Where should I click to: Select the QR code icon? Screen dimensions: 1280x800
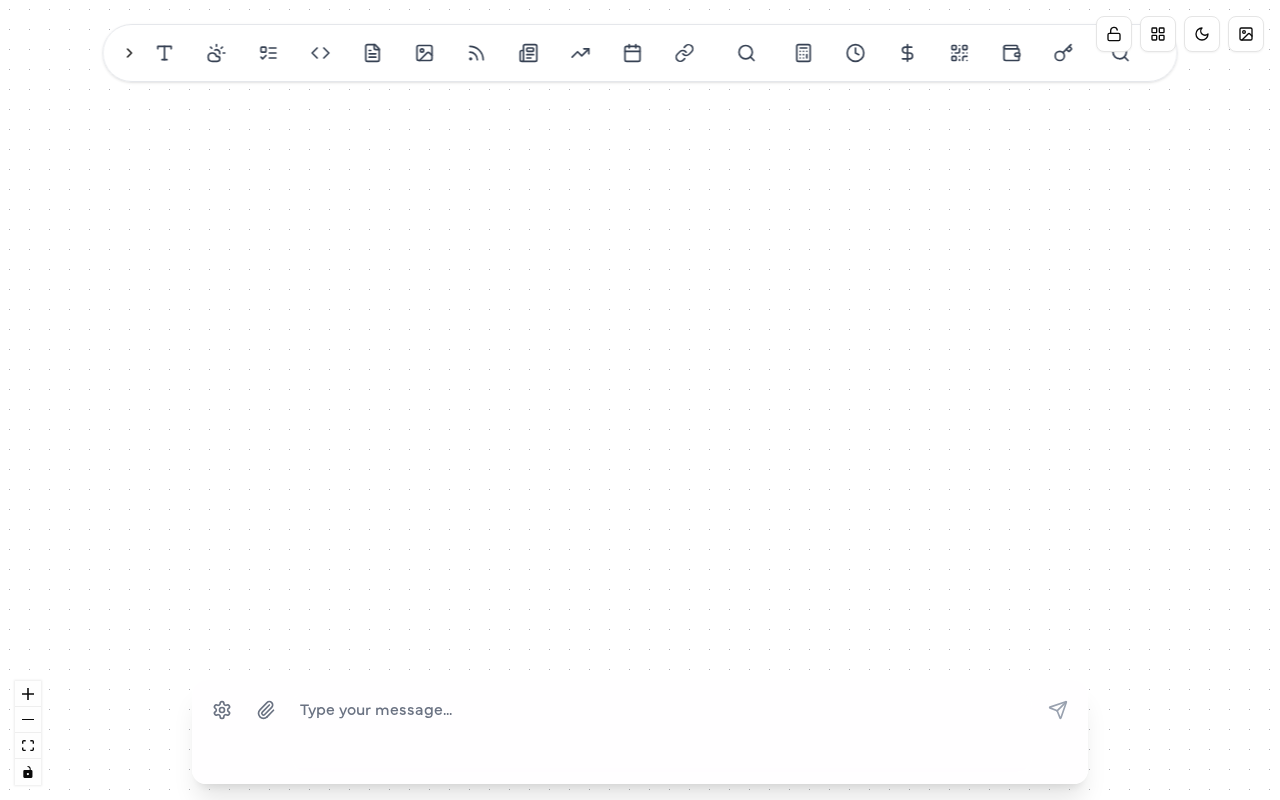(959, 53)
